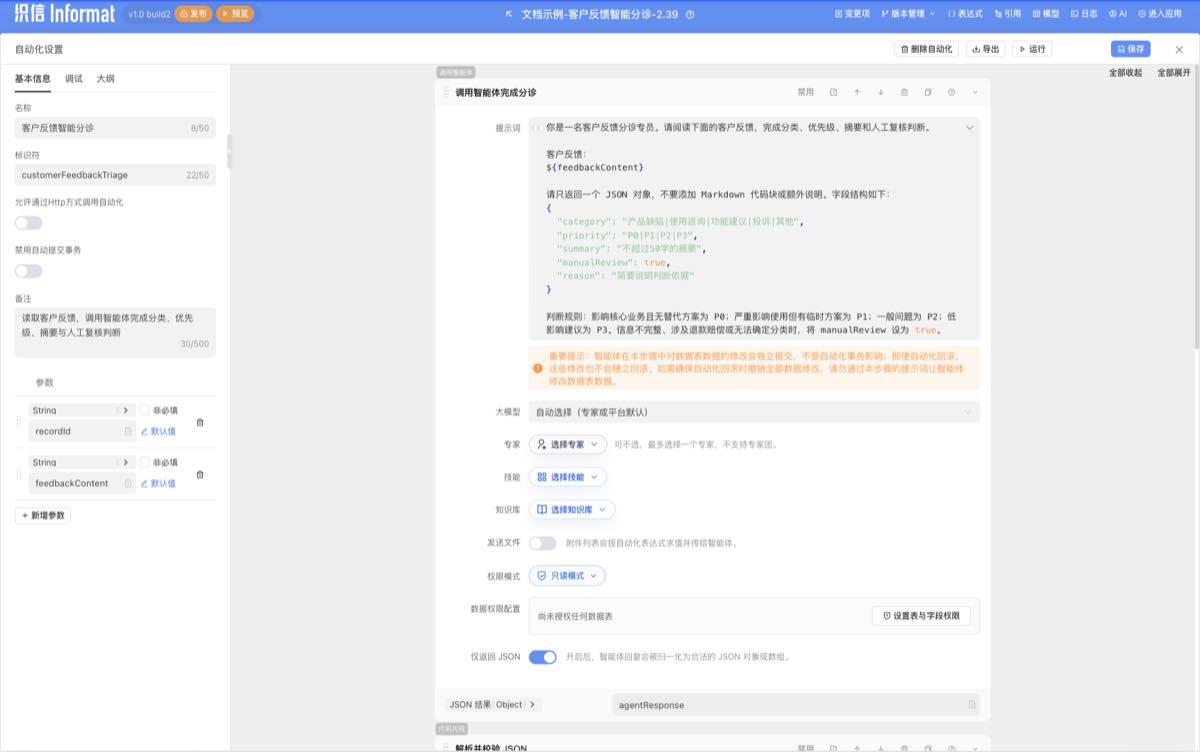The image size is (1200, 752).
Task: Toggle 禁用自动提交事务 switch
Action: tap(28, 271)
